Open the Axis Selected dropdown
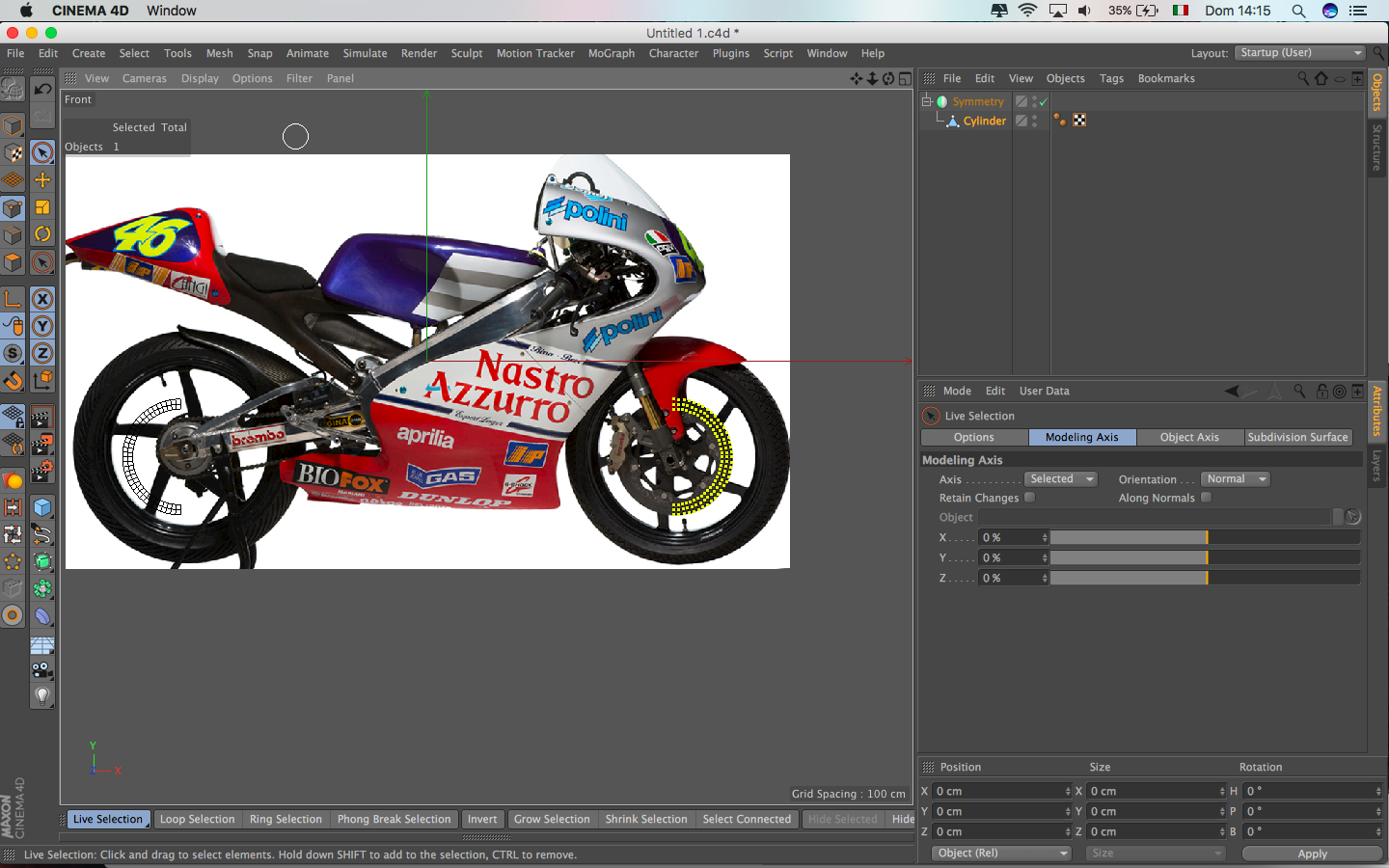Screen dimensions: 1389x868 click(x=1061, y=479)
